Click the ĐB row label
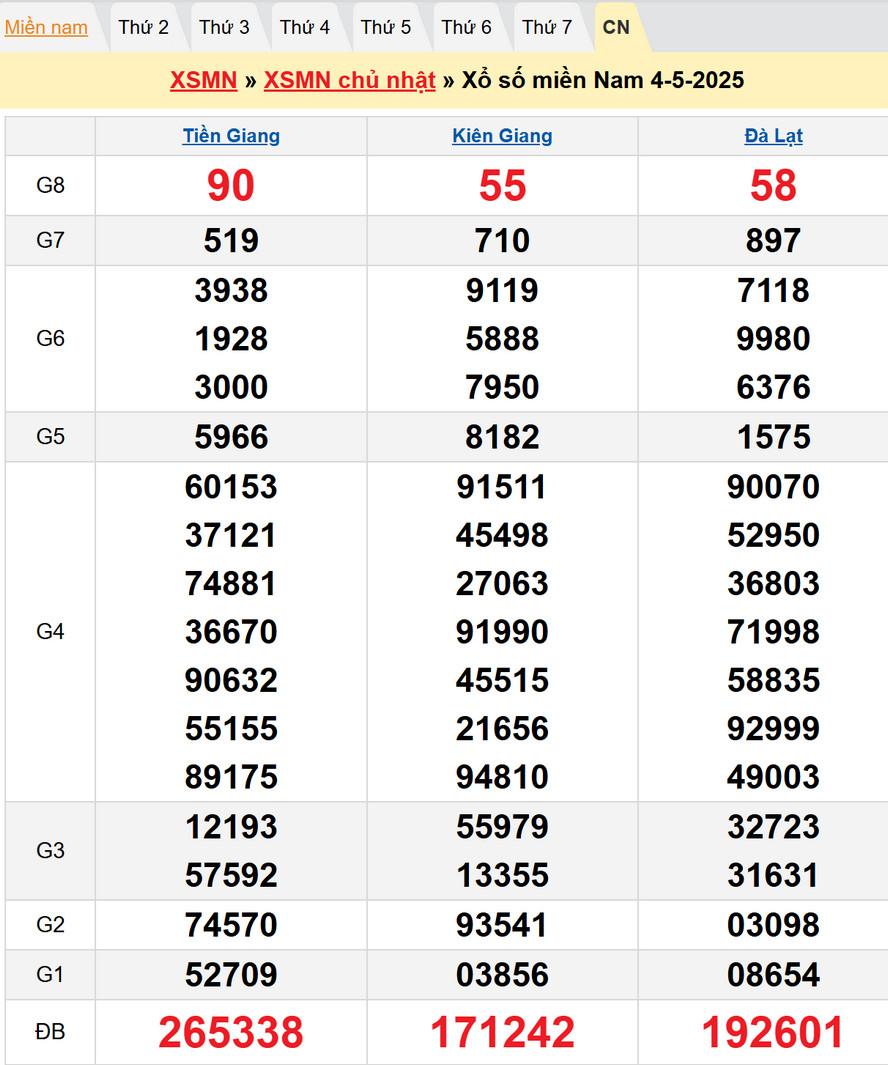Image resolution: width=888 pixels, height=1065 pixels. point(50,1032)
